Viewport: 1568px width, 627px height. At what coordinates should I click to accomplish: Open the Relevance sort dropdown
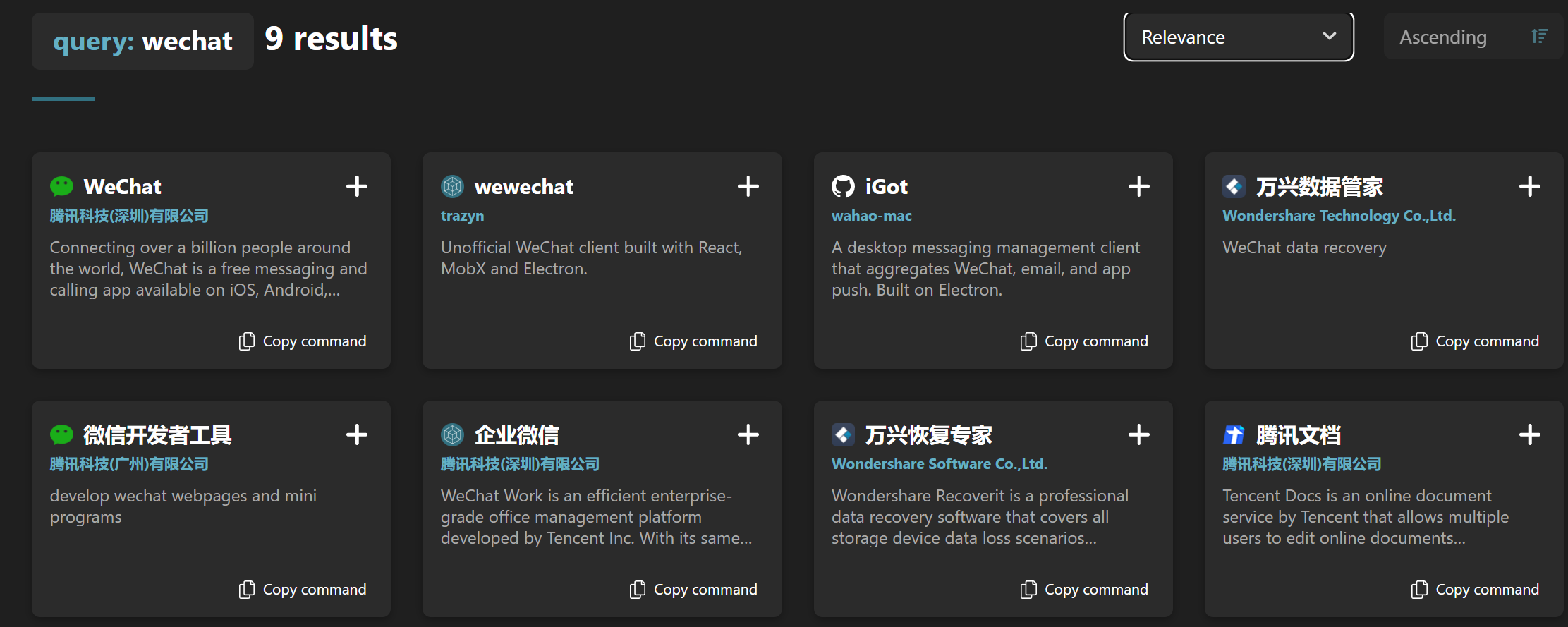click(1238, 37)
